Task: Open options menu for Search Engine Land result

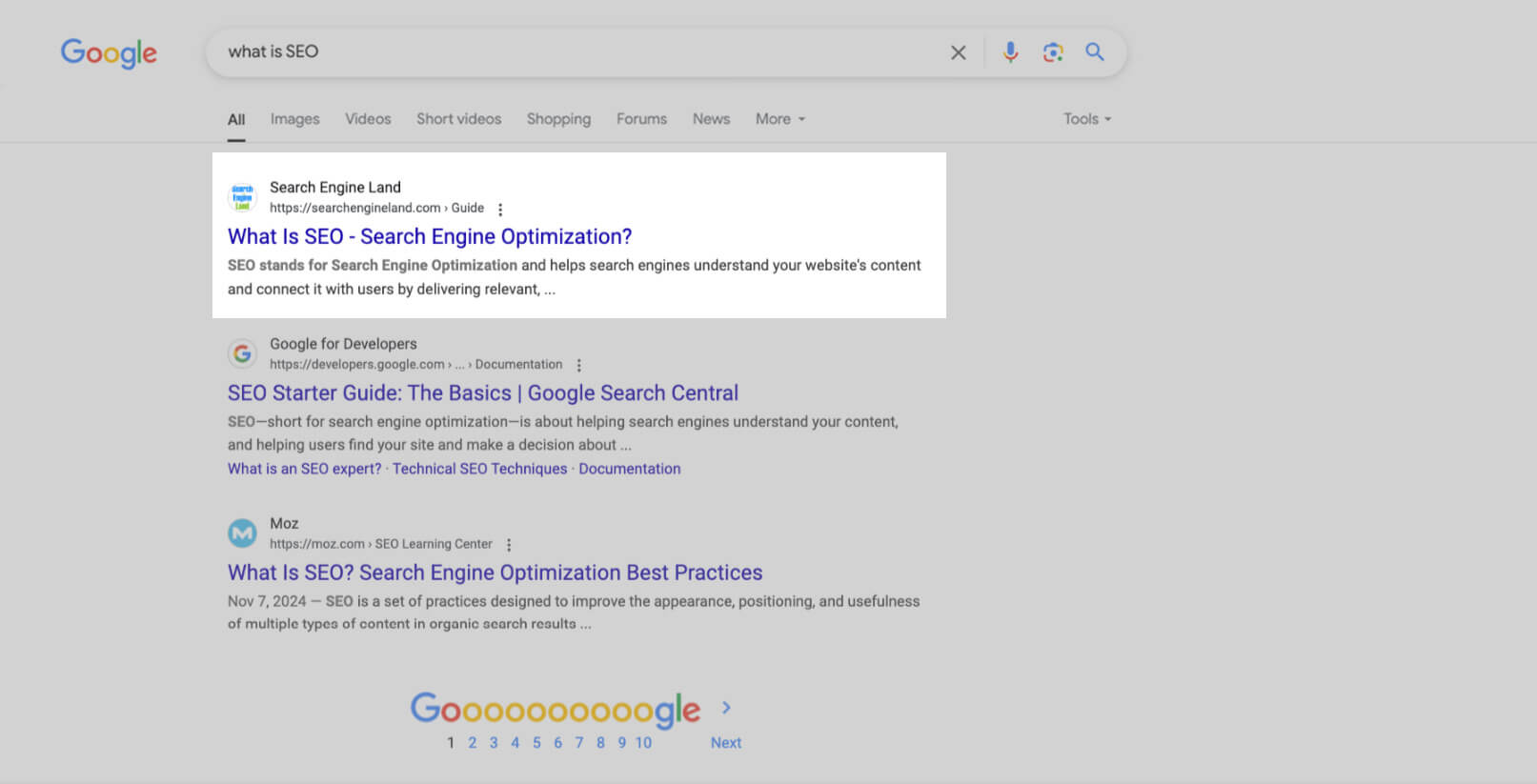Action: click(x=500, y=210)
